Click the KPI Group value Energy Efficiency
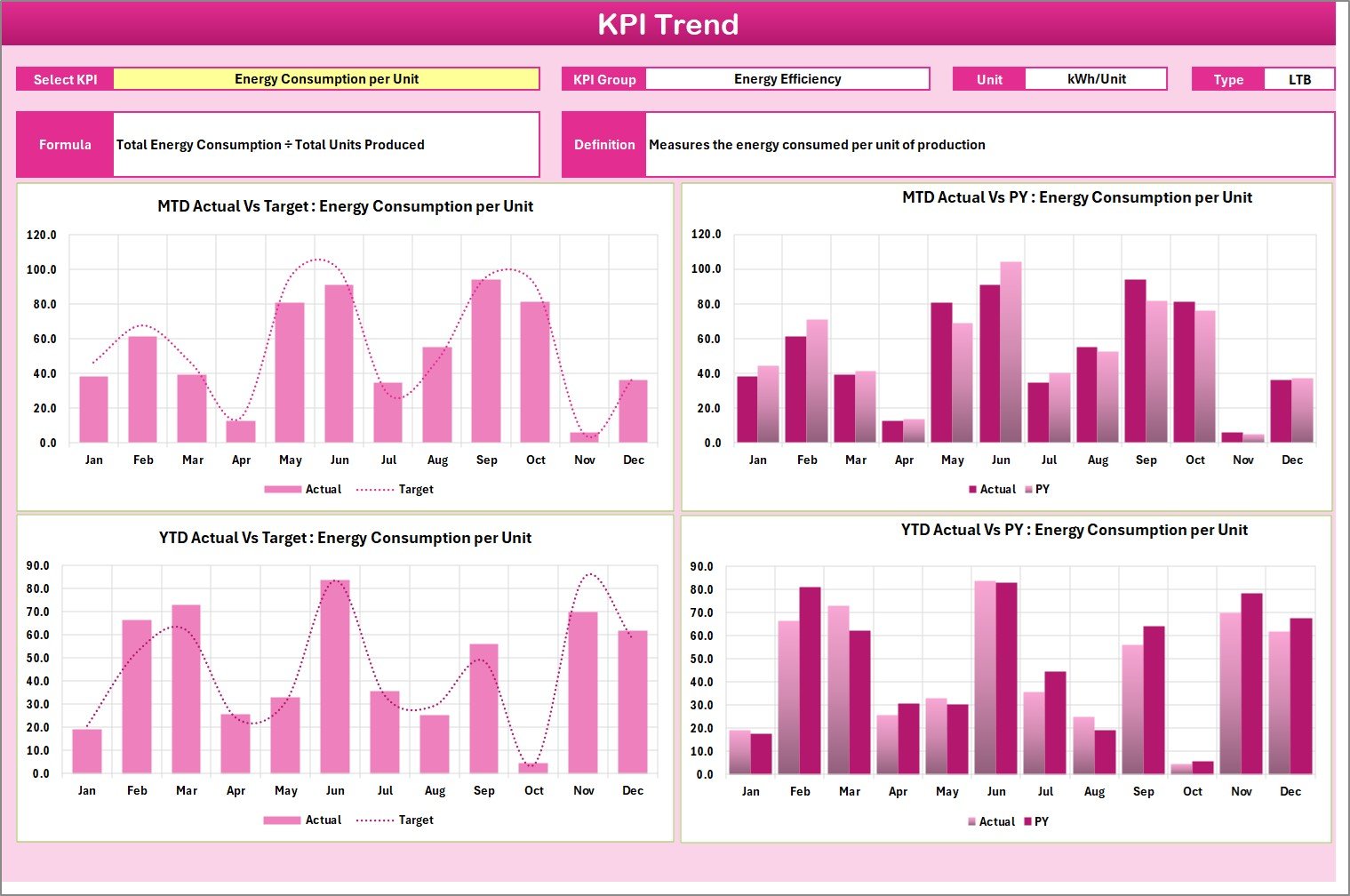The image size is (1350, 896). pos(787,79)
